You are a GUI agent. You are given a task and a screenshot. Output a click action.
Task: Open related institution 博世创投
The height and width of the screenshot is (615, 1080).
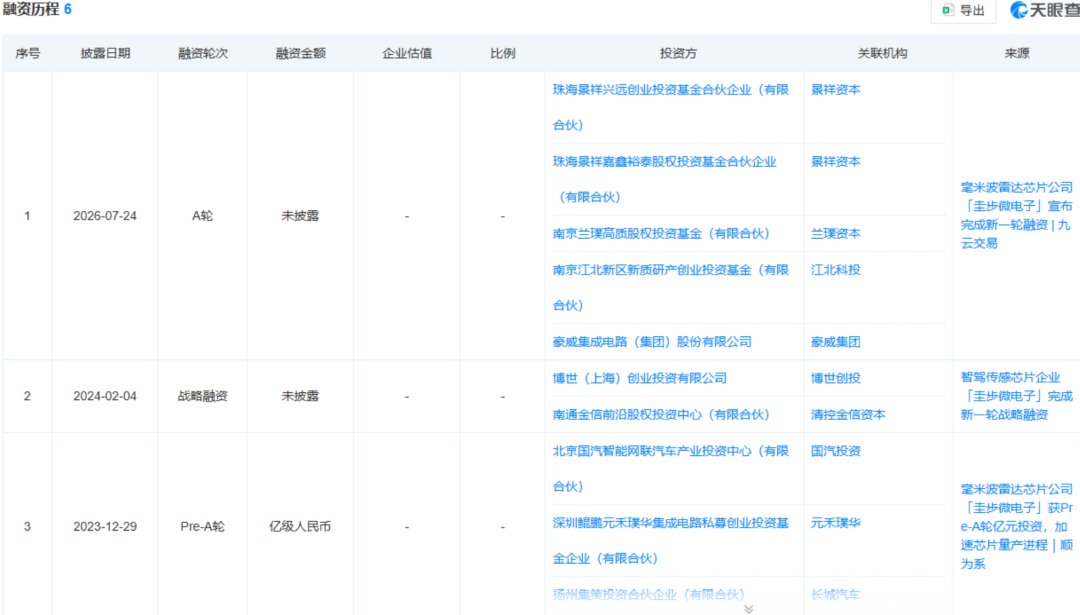[x=835, y=378]
